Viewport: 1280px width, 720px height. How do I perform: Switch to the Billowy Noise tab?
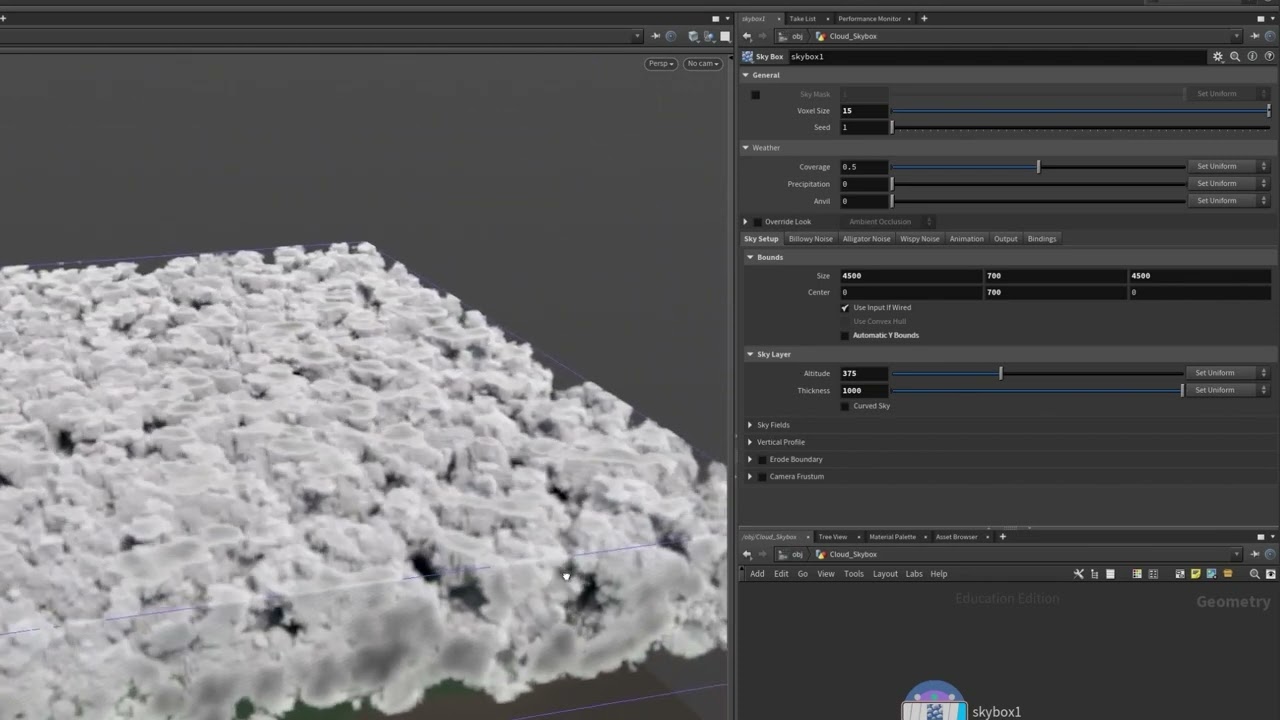[810, 239]
